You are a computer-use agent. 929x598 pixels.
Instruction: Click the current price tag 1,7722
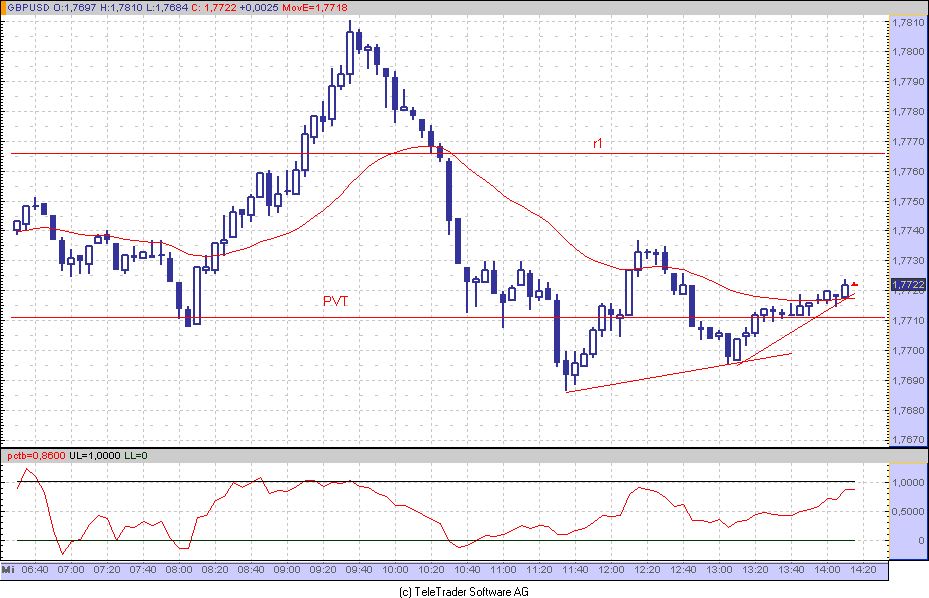pos(909,286)
